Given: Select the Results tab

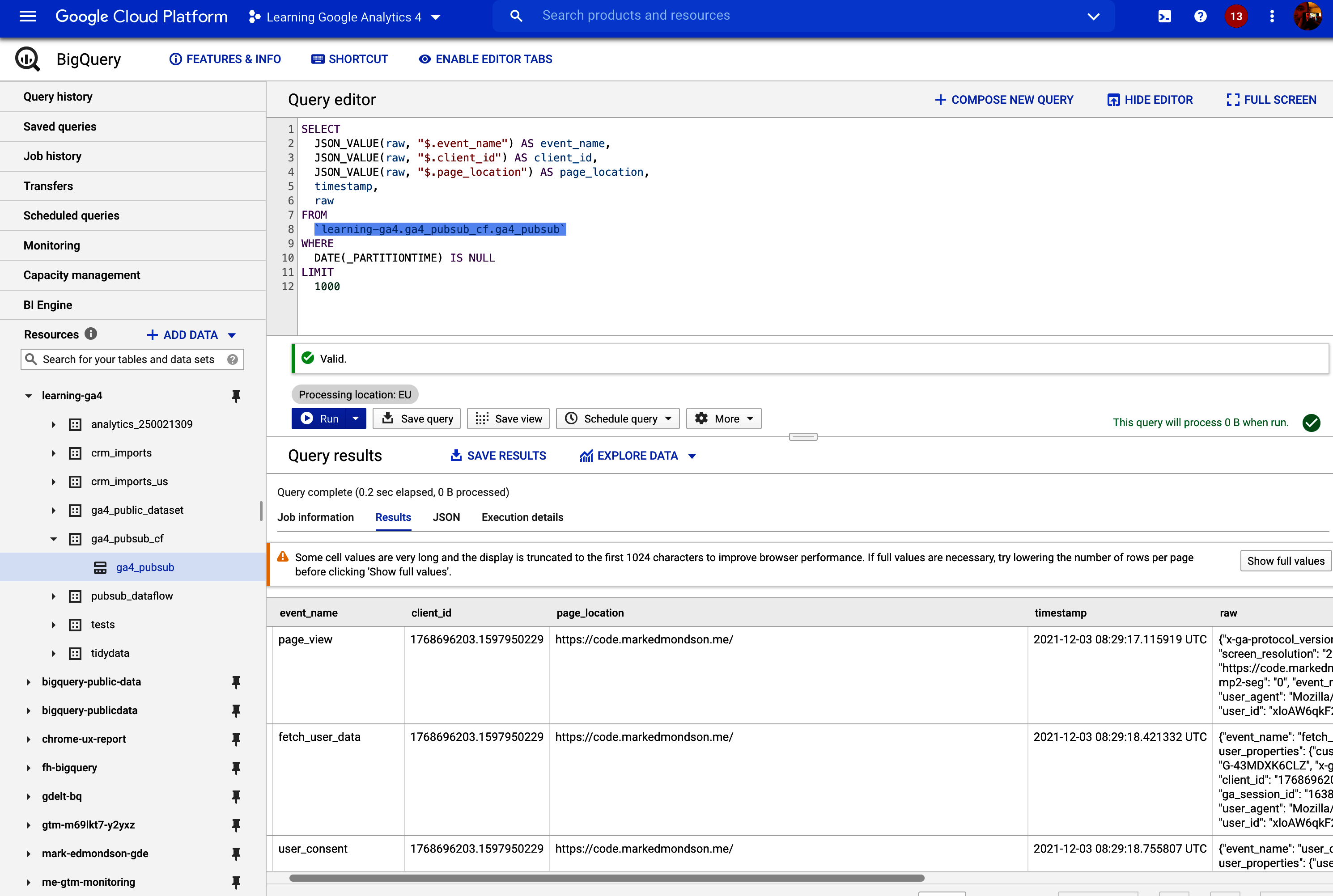Looking at the screenshot, I should pyautogui.click(x=393, y=517).
